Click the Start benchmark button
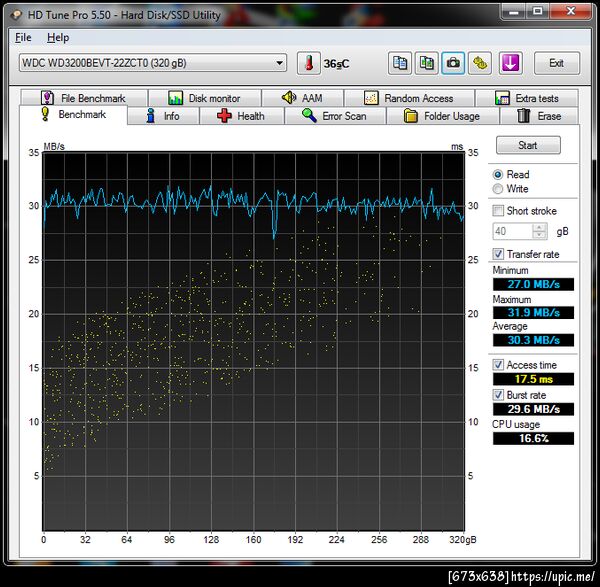Image resolution: width=600 pixels, height=587 pixels. [x=528, y=145]
